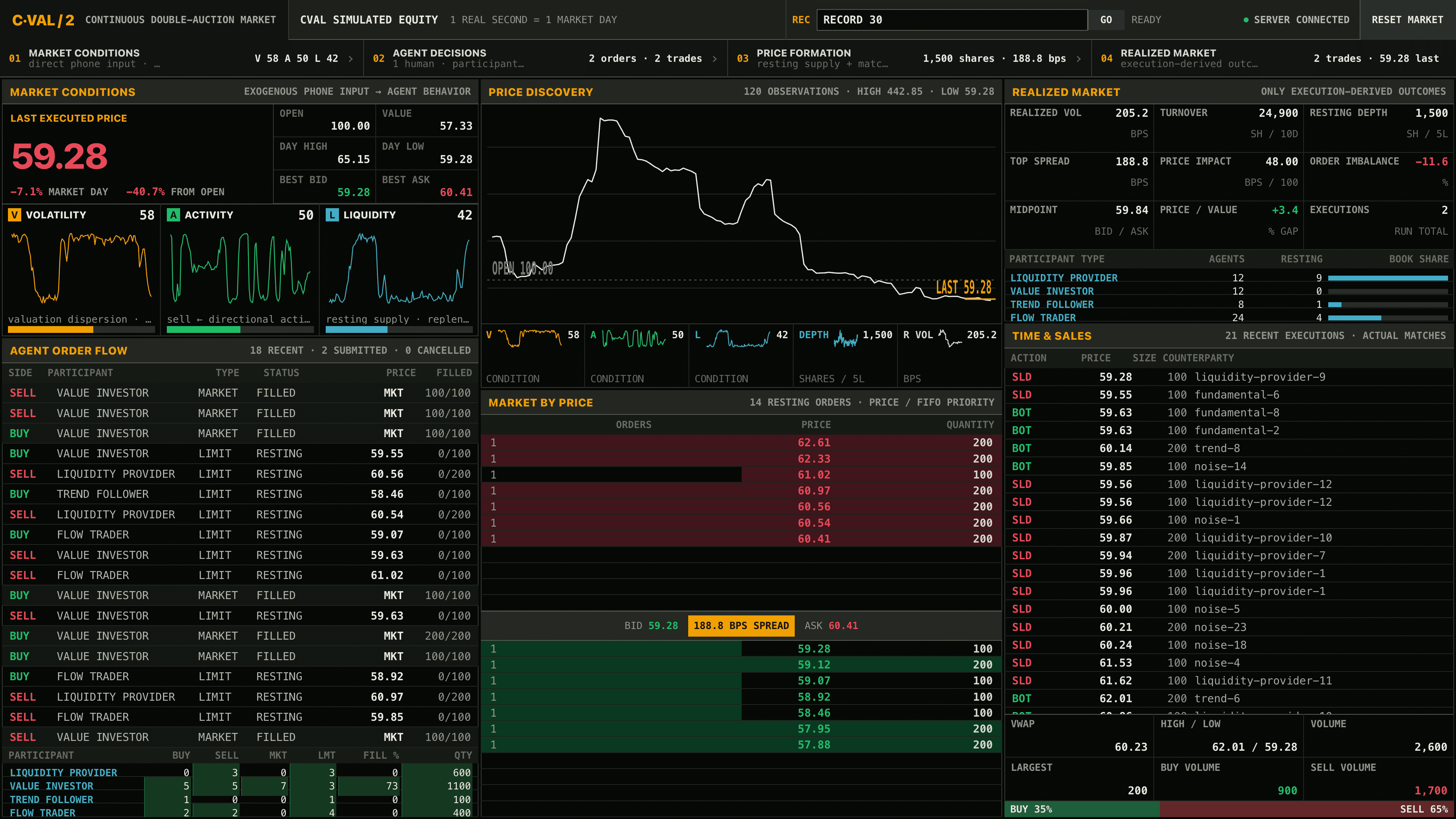Viewport: 1456px width, 819px height.
Task: Adjust the blue liquidity level bar
Action: (399, 329)
